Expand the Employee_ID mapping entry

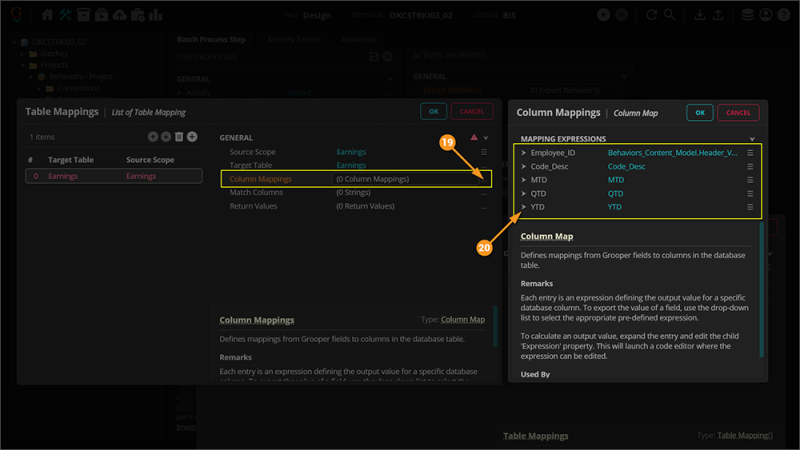point(523,153)
